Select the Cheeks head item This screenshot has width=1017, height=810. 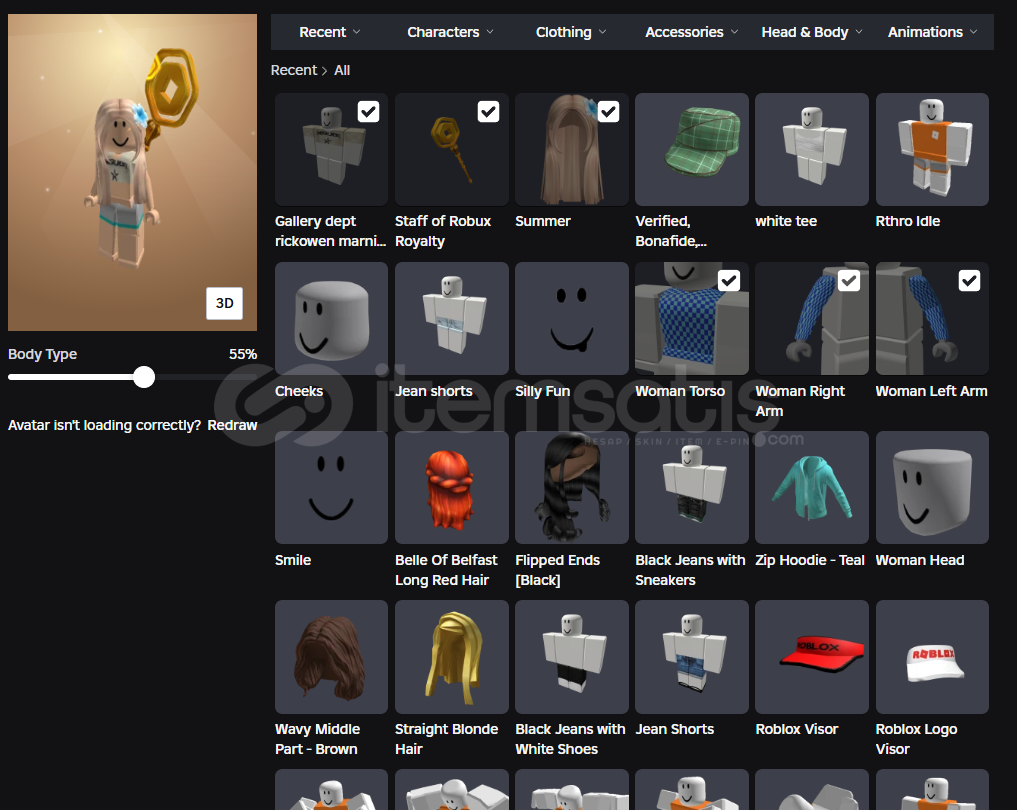click(x=331, y=318)
